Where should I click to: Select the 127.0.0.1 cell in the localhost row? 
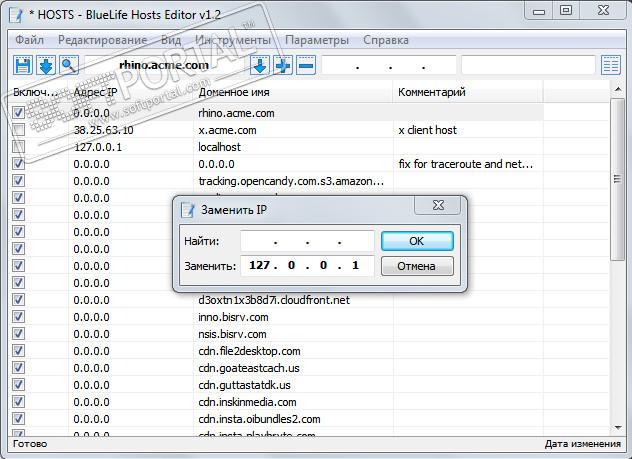[98, 147]
